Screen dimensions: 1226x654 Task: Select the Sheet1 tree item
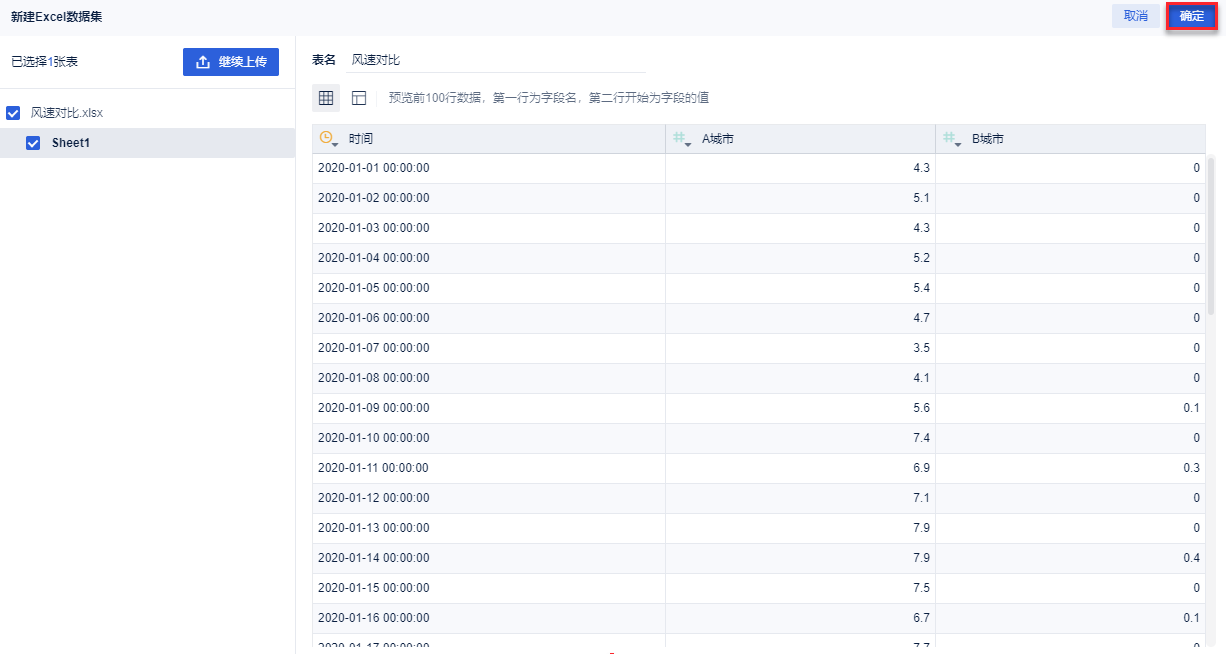point(71,143)
